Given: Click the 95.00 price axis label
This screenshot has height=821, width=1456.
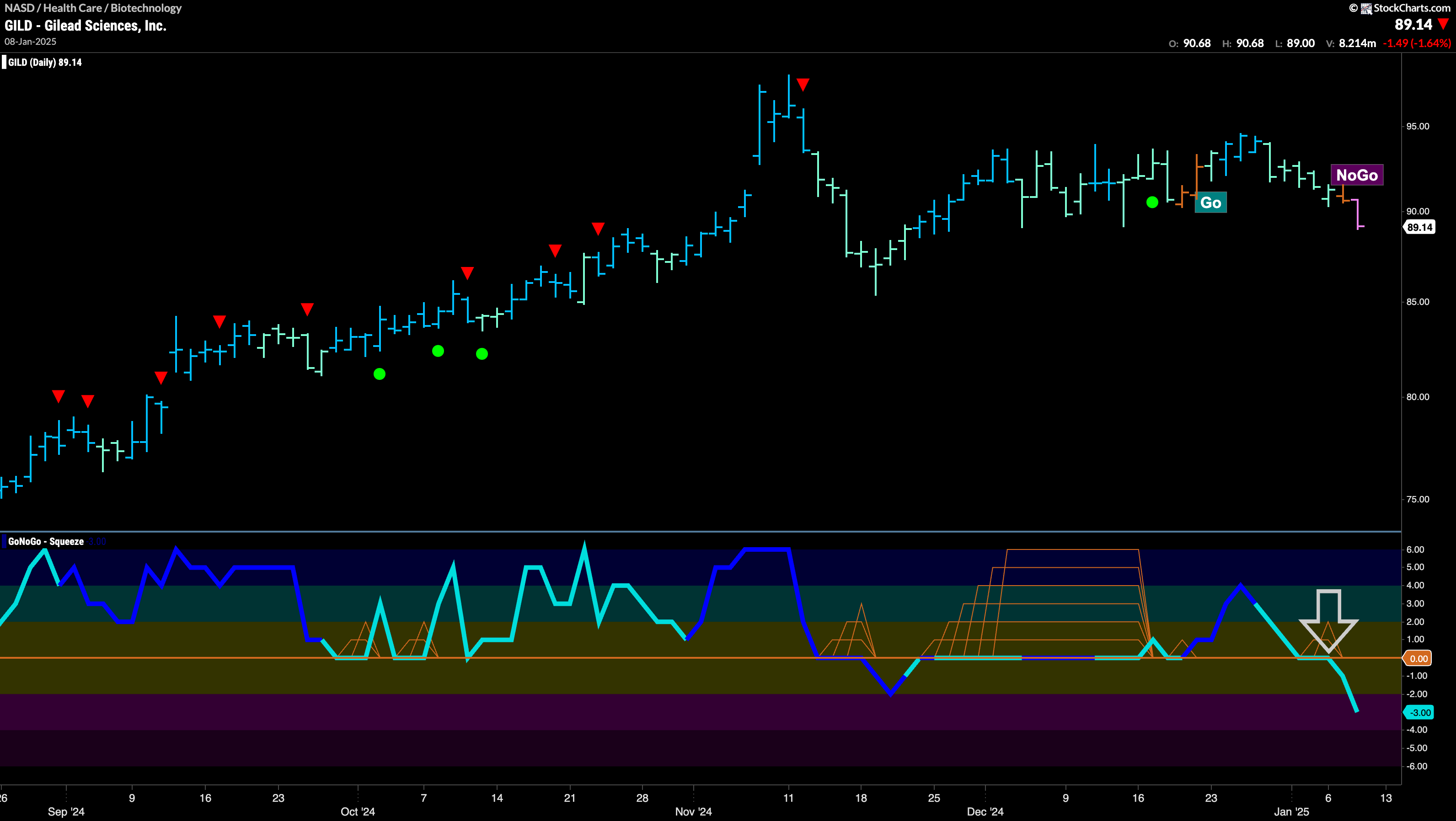Looking at the screenshot, I should [1418, 126].
